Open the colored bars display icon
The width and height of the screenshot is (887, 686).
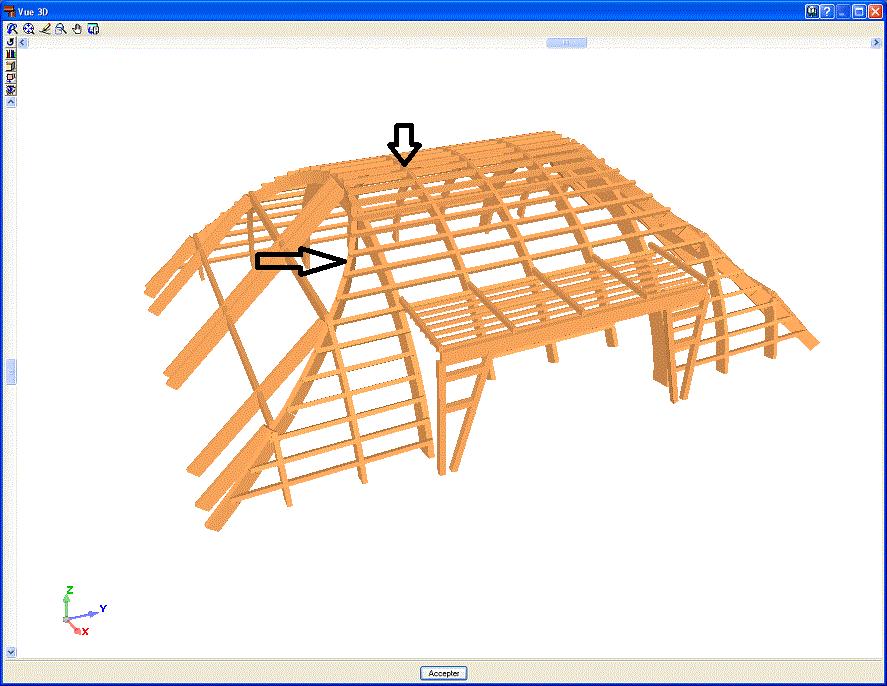11,54
